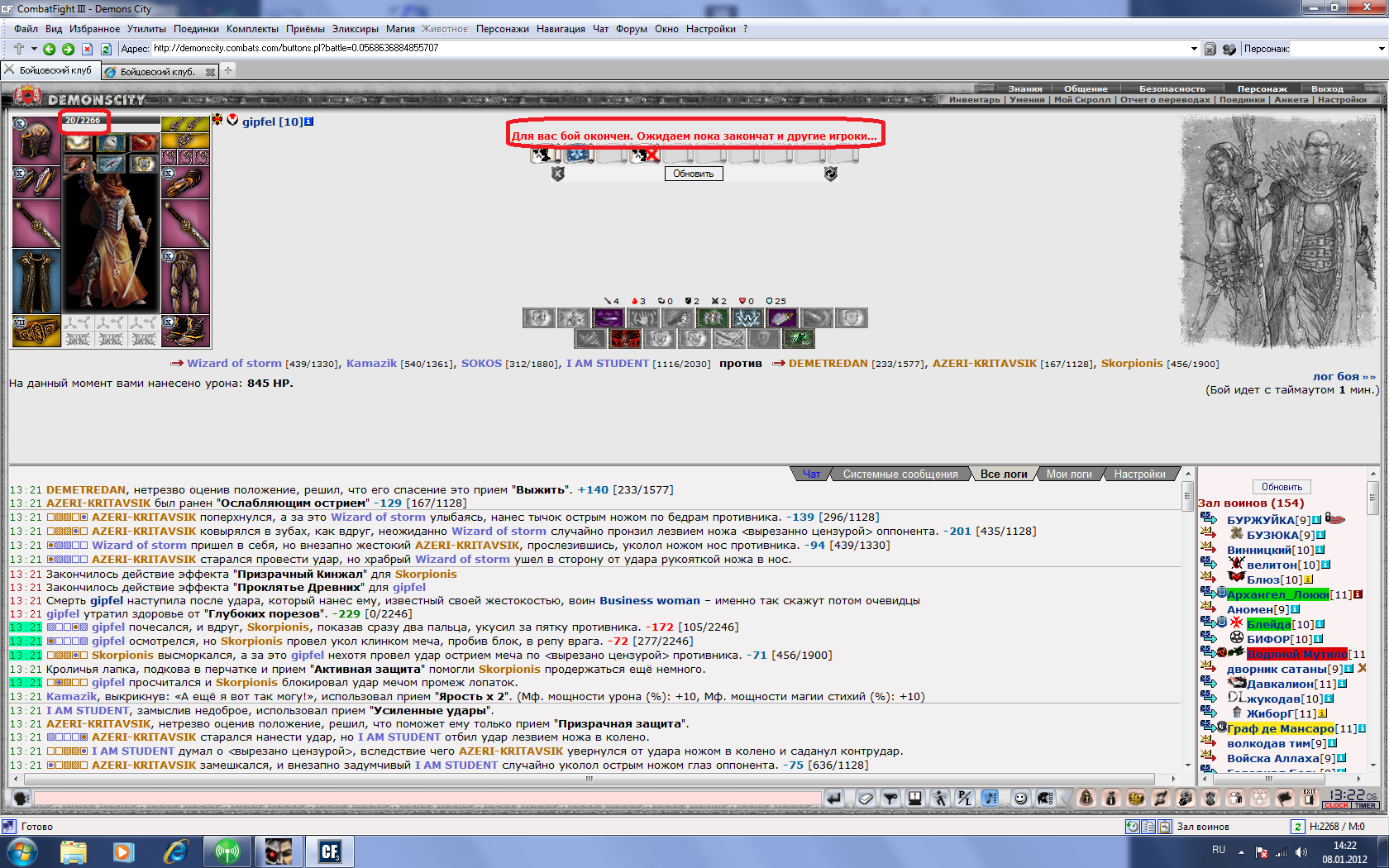Click the helmet equipment slot

[36, 140]
